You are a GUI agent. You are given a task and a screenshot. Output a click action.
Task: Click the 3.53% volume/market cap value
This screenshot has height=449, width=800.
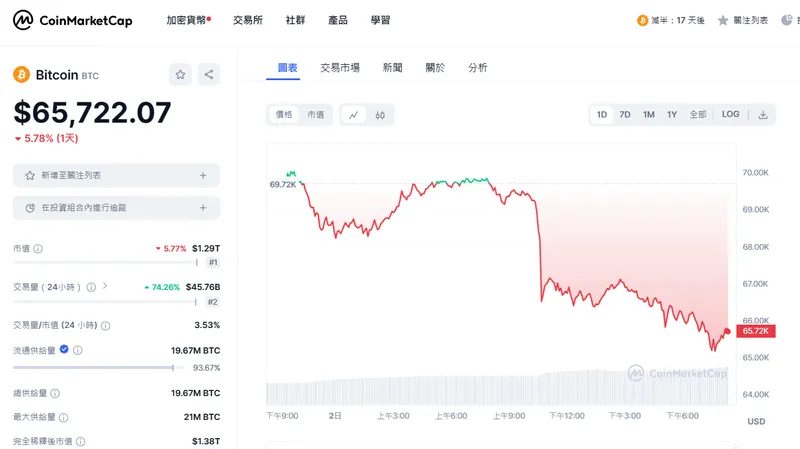click(x=207, y=325)
